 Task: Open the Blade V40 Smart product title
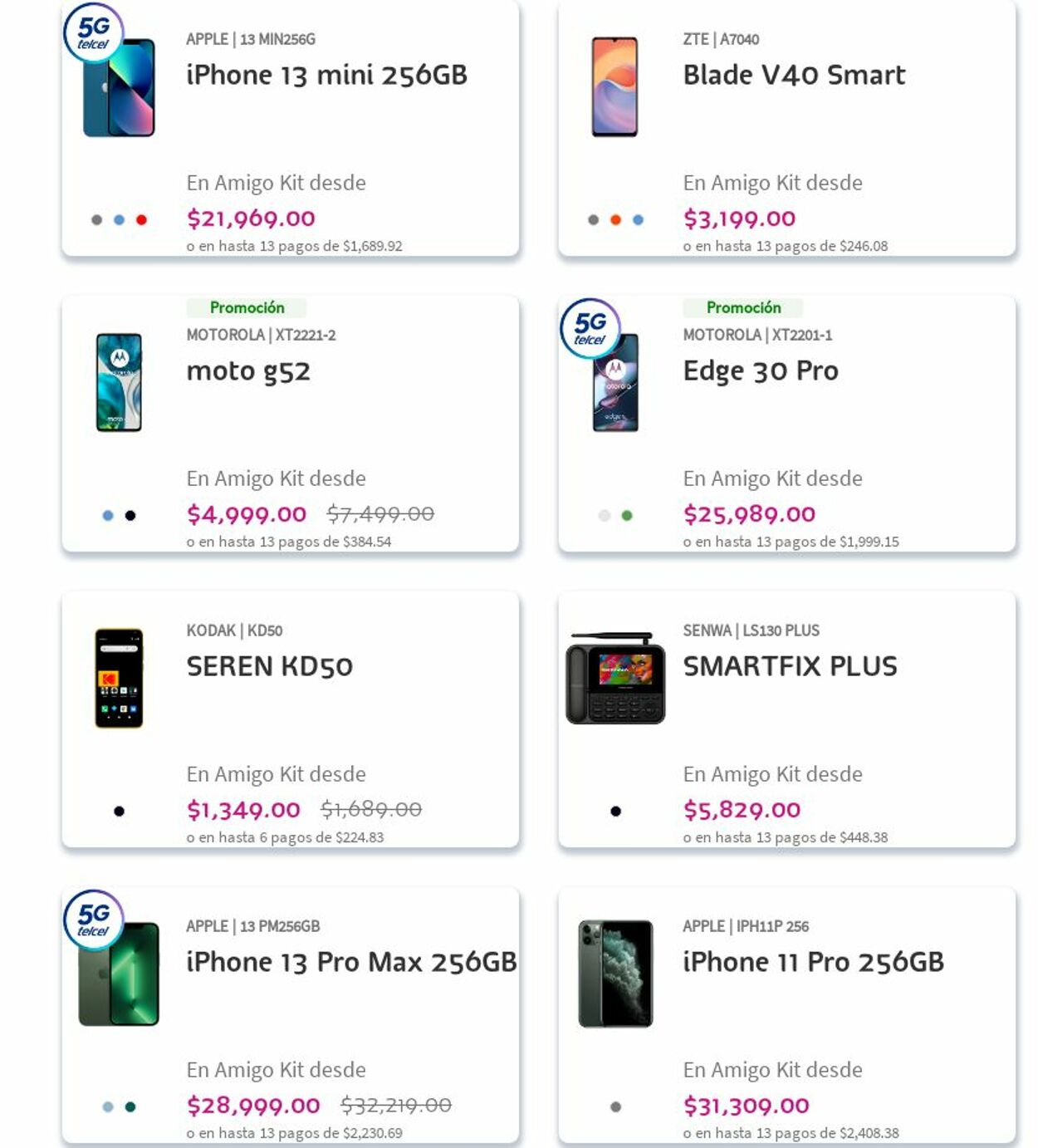pyautogui.click(x=794, y=76)
